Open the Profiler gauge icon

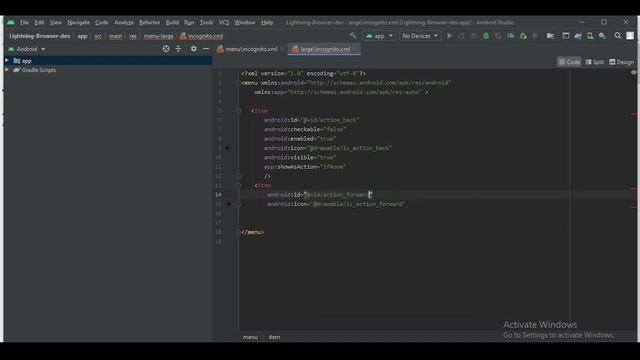(510, 36)
